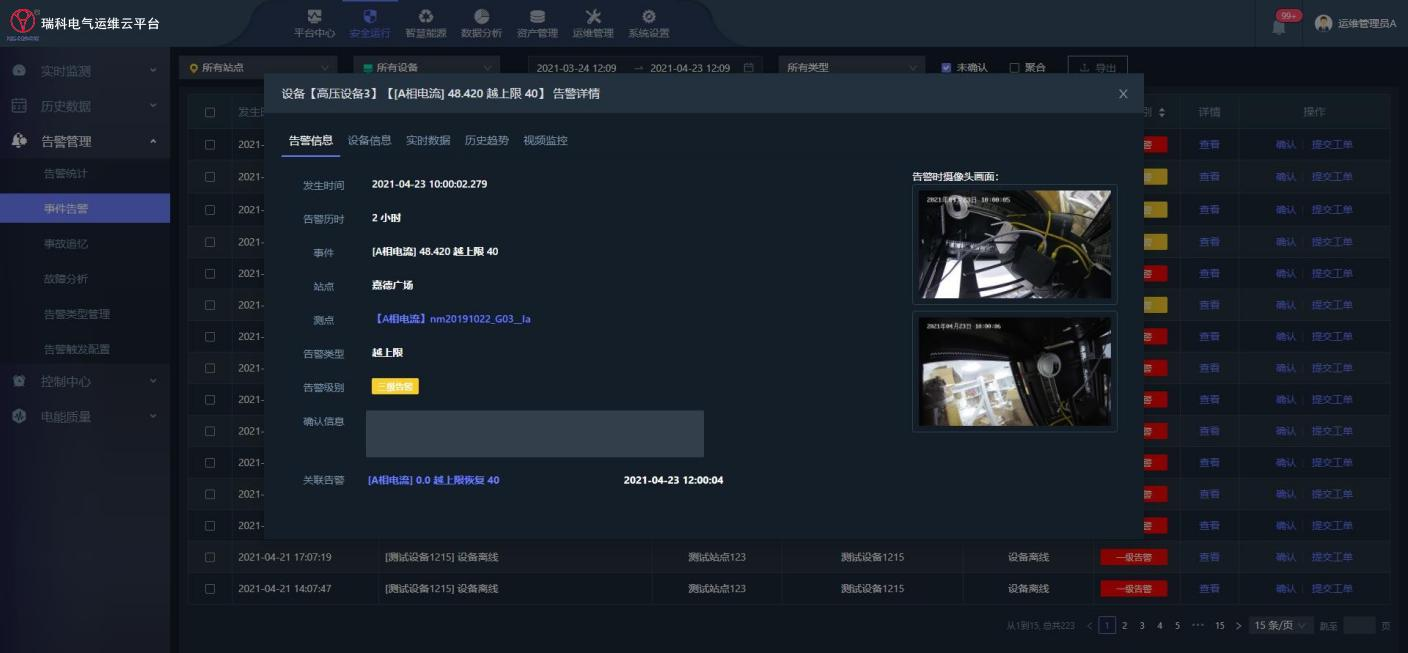Enable the 聚合 checkbox

[x=1015, y=68]
